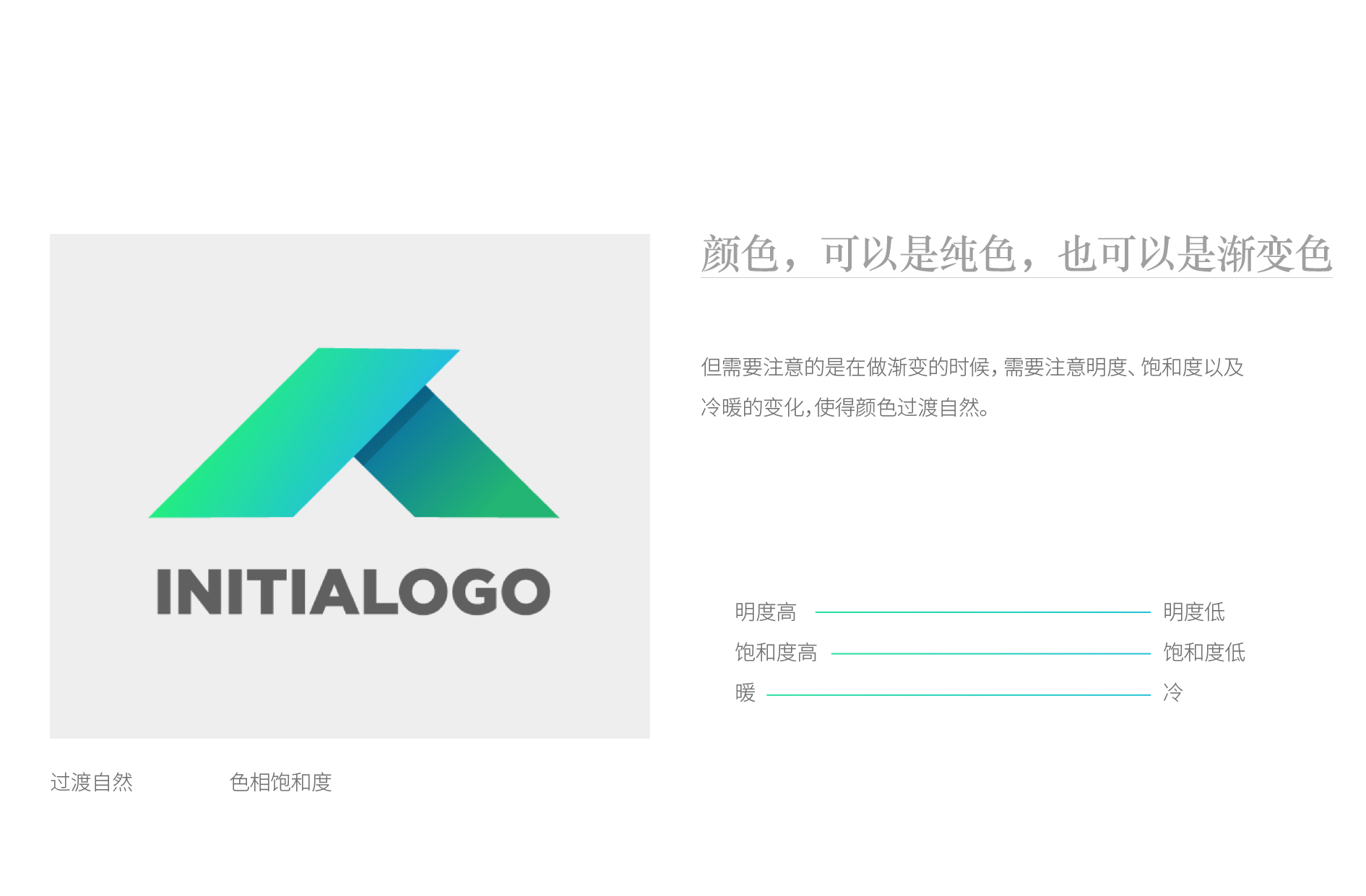Click the 明度高 label
The image size is (1366, 896).
click(x=766, y=612)
